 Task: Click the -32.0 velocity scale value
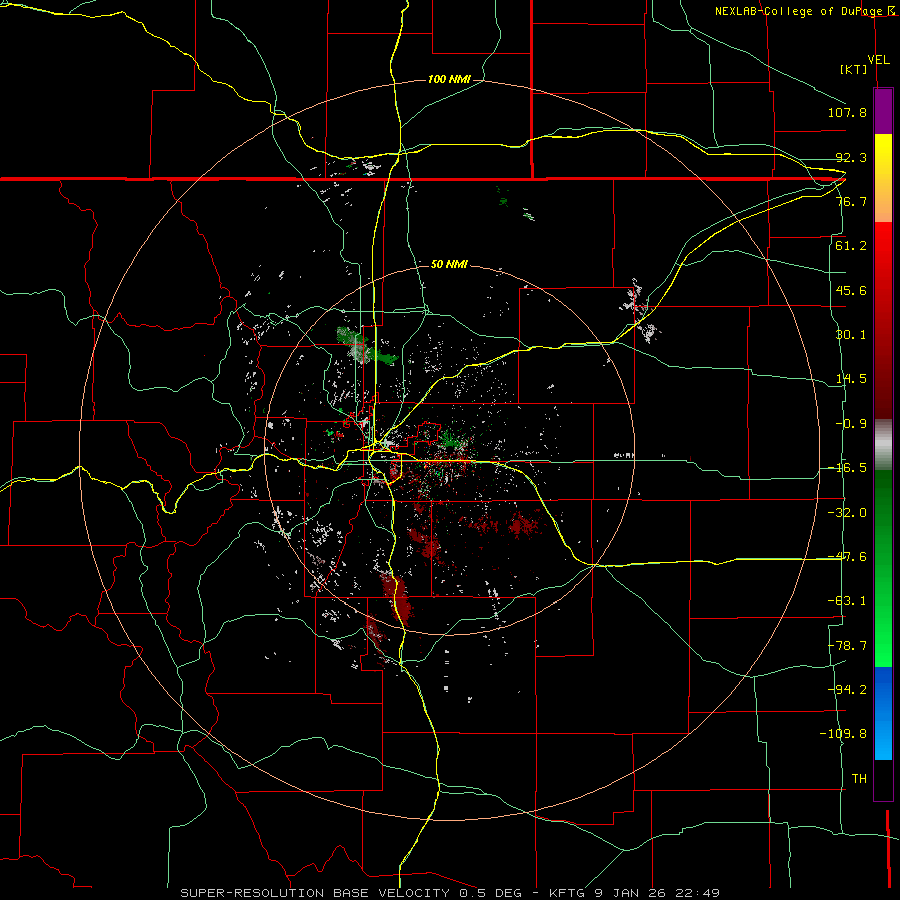click(847, 513)
